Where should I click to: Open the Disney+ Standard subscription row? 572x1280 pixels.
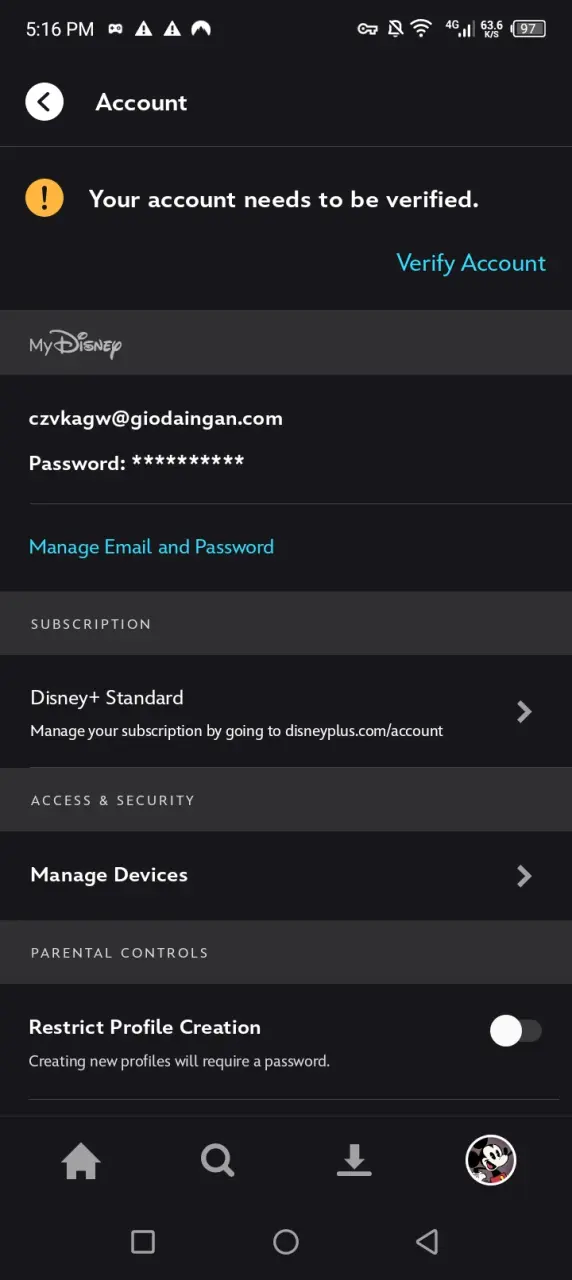click(286, 712)
